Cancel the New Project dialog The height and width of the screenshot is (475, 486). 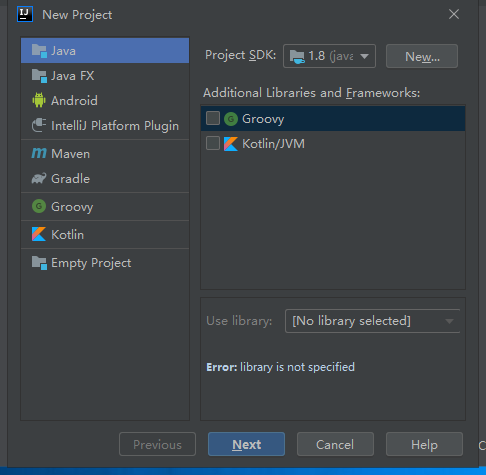point(335,444)
